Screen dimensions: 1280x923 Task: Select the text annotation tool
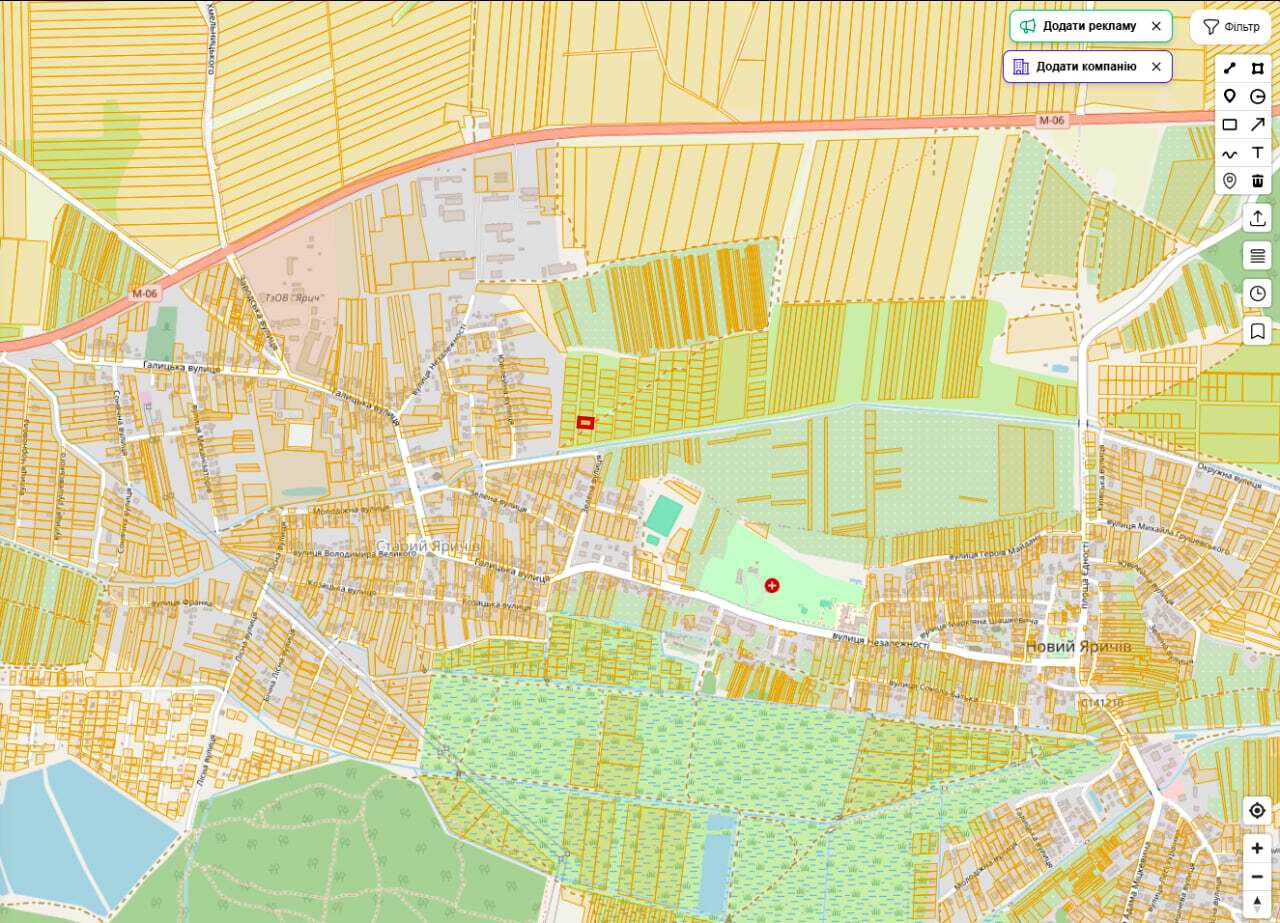click(1258, 153)
